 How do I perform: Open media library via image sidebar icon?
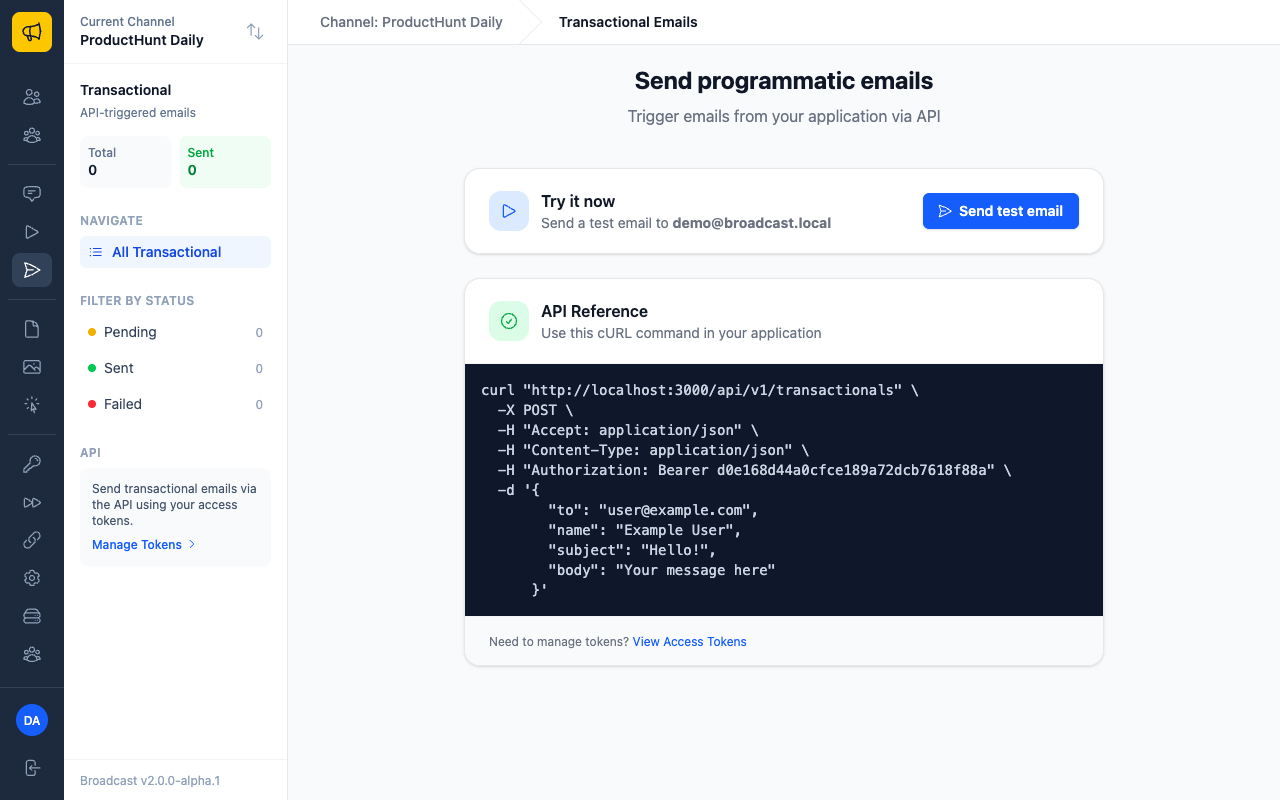pos(32,367)
